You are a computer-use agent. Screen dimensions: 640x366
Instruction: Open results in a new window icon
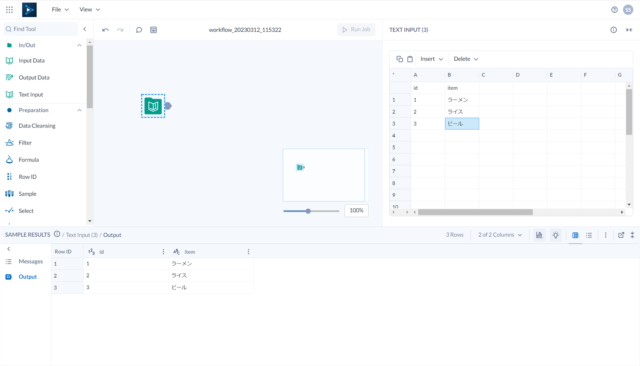click(621, 235)
